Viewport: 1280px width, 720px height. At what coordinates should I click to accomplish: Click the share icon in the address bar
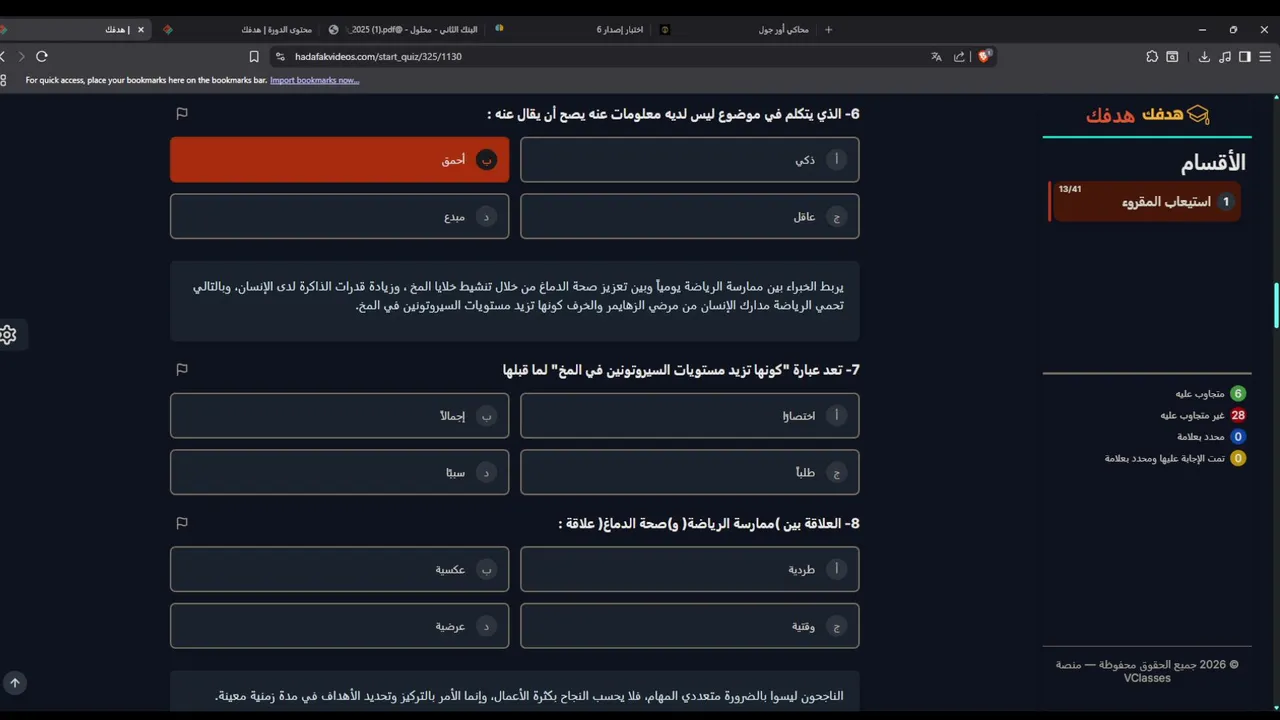pyautogui.click(x=960, y=57)
